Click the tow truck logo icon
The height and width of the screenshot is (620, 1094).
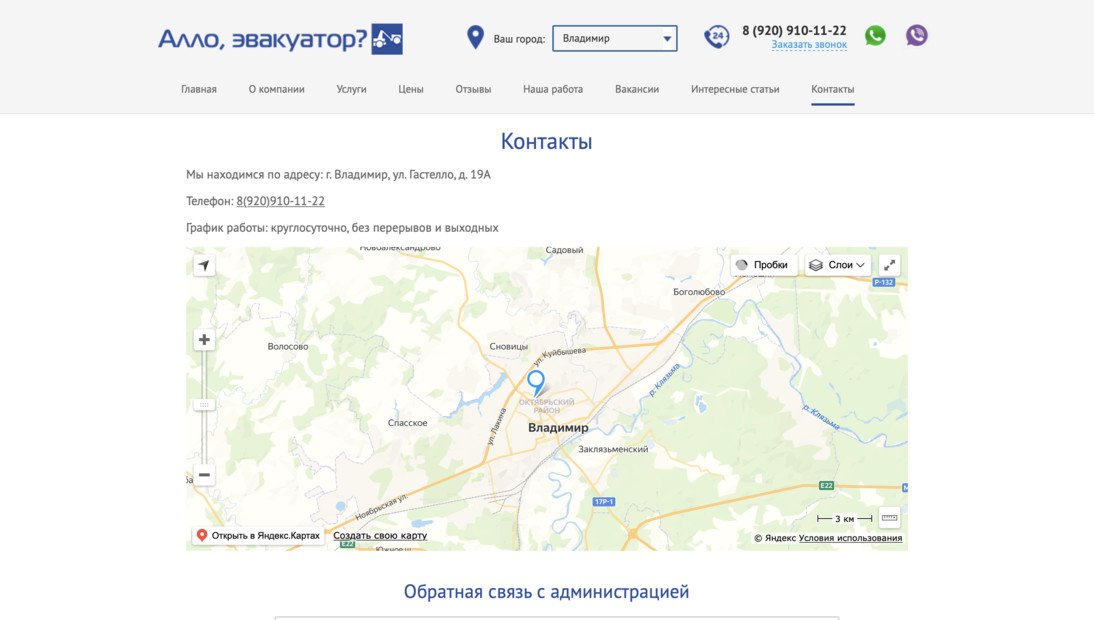(387, 39)
